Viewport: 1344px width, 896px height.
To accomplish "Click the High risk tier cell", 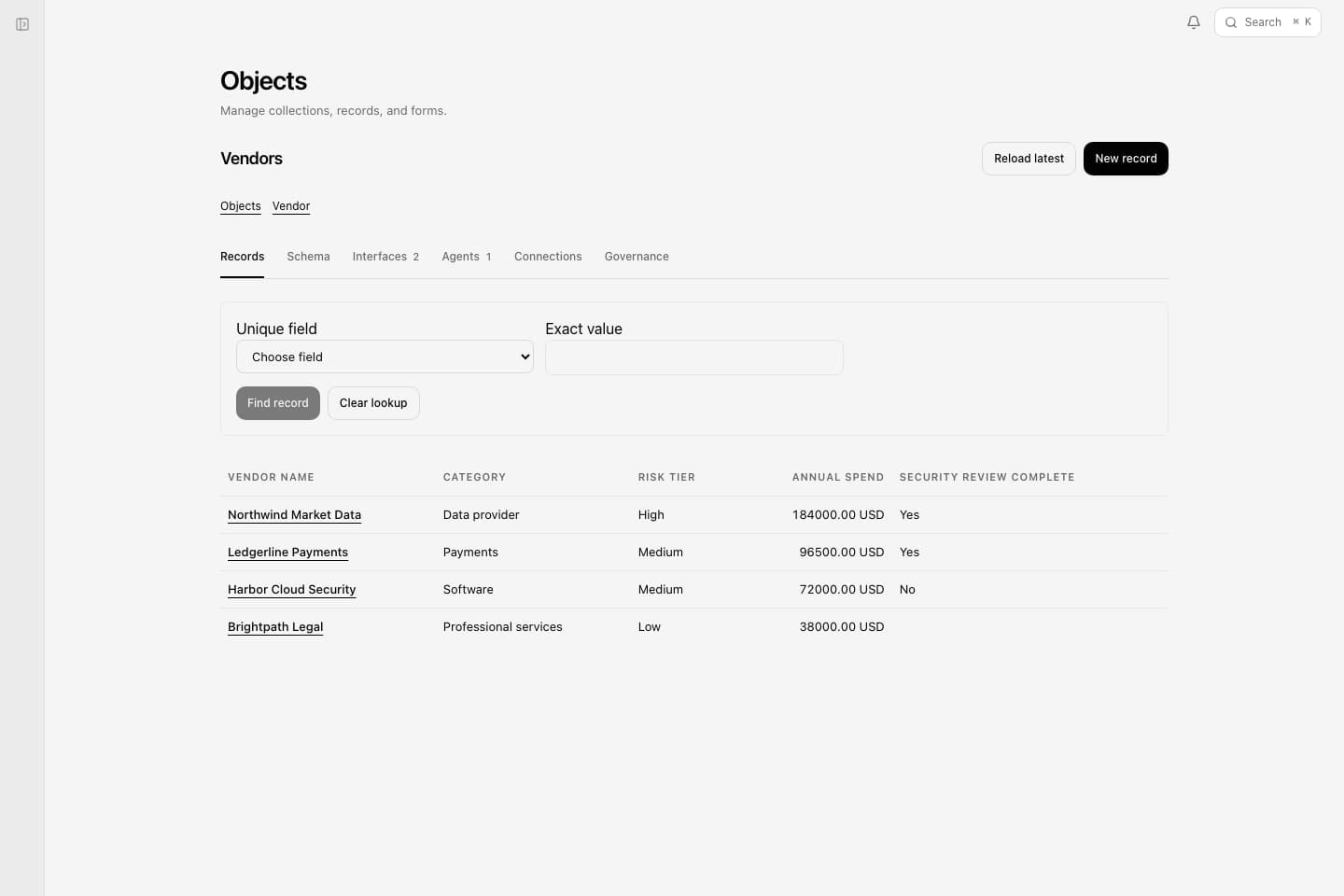I will tap(651, 515).
